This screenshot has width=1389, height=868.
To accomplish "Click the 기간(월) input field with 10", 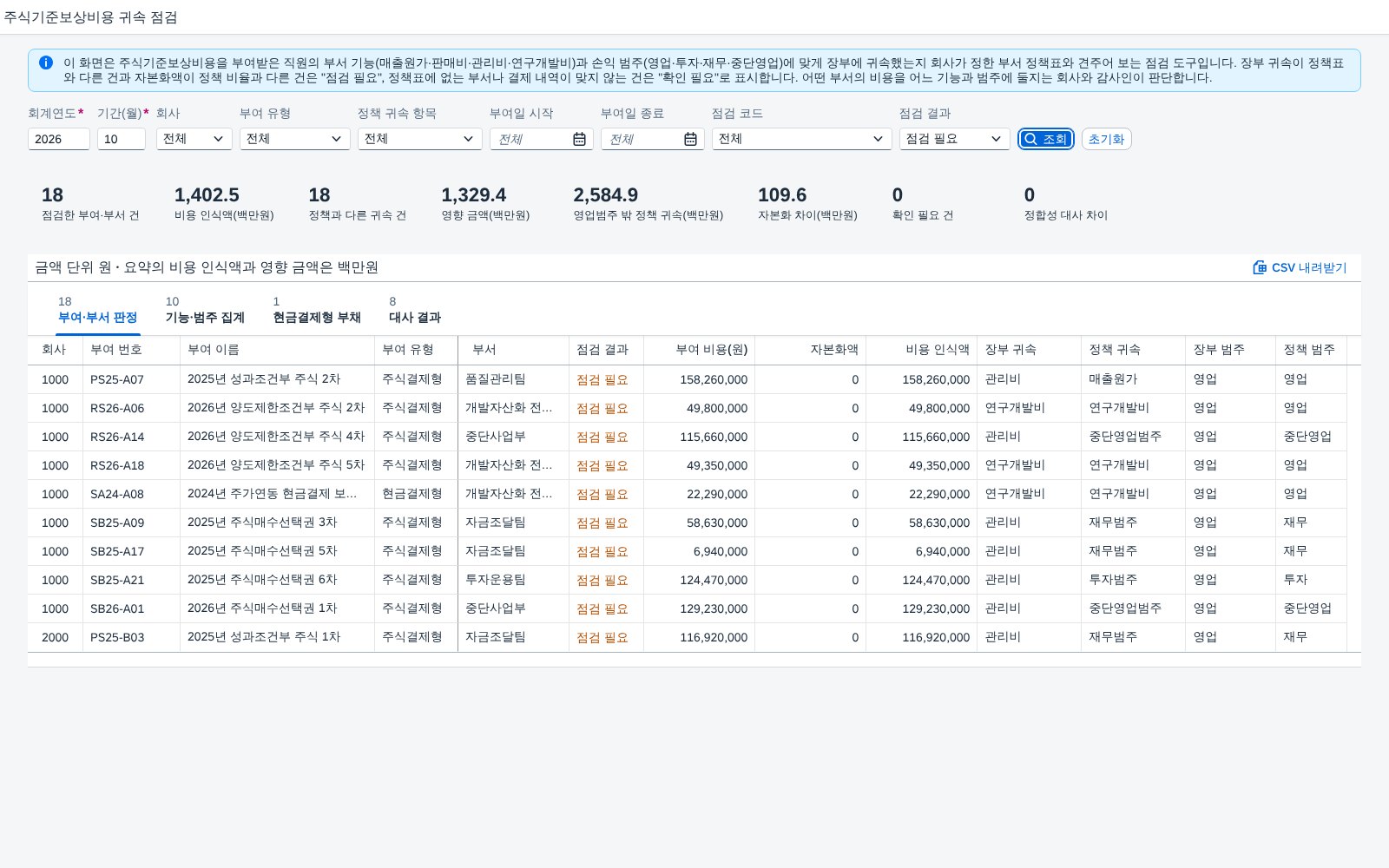I will click(122, 139).
